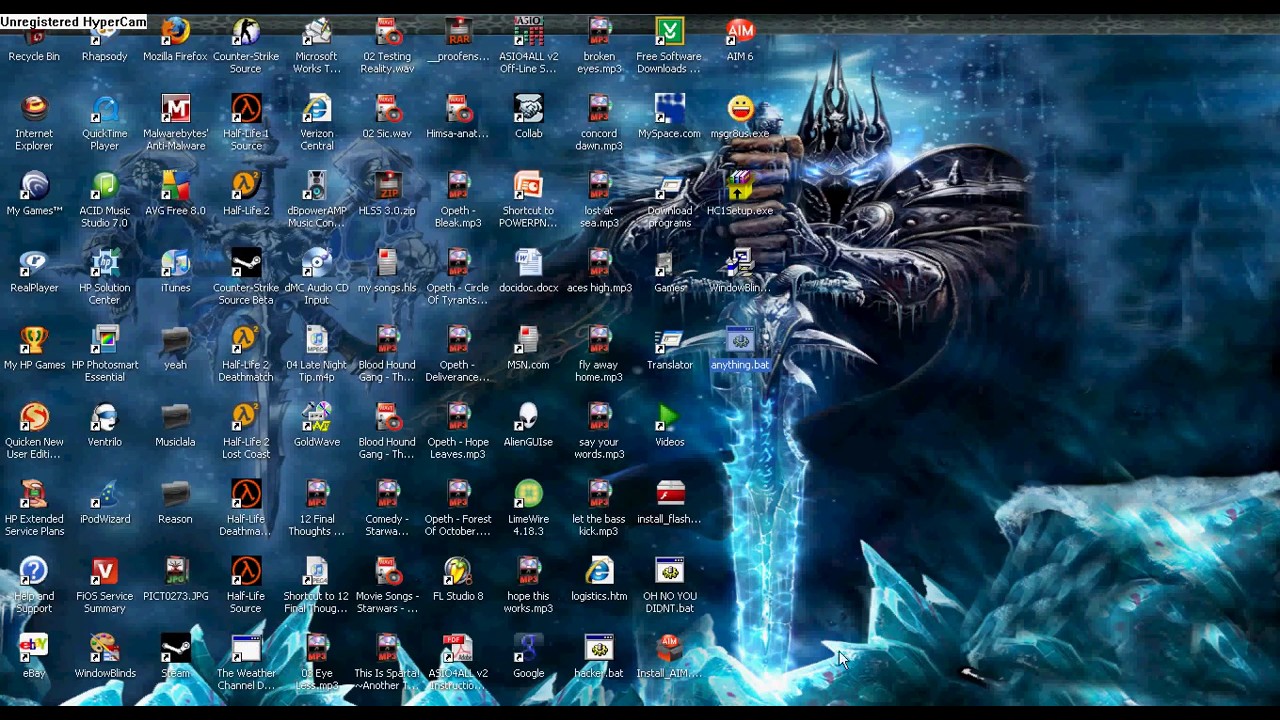Viewport: 1280px width, 720px height.
Task: Select the dBpowerAMP Music Converter icon
Action: [317, 199]
